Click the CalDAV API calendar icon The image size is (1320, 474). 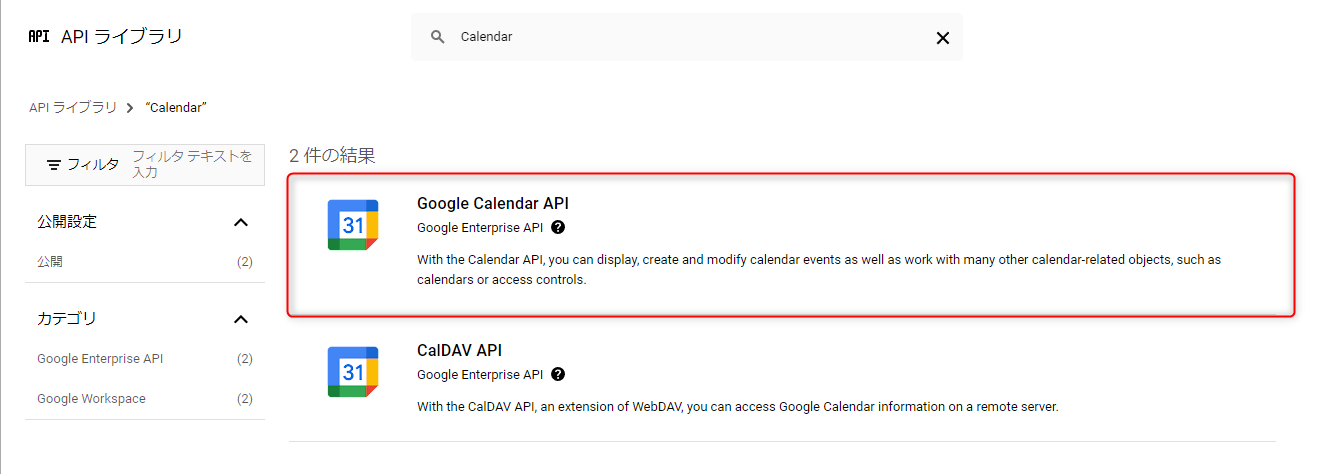(x=353, y=372)
